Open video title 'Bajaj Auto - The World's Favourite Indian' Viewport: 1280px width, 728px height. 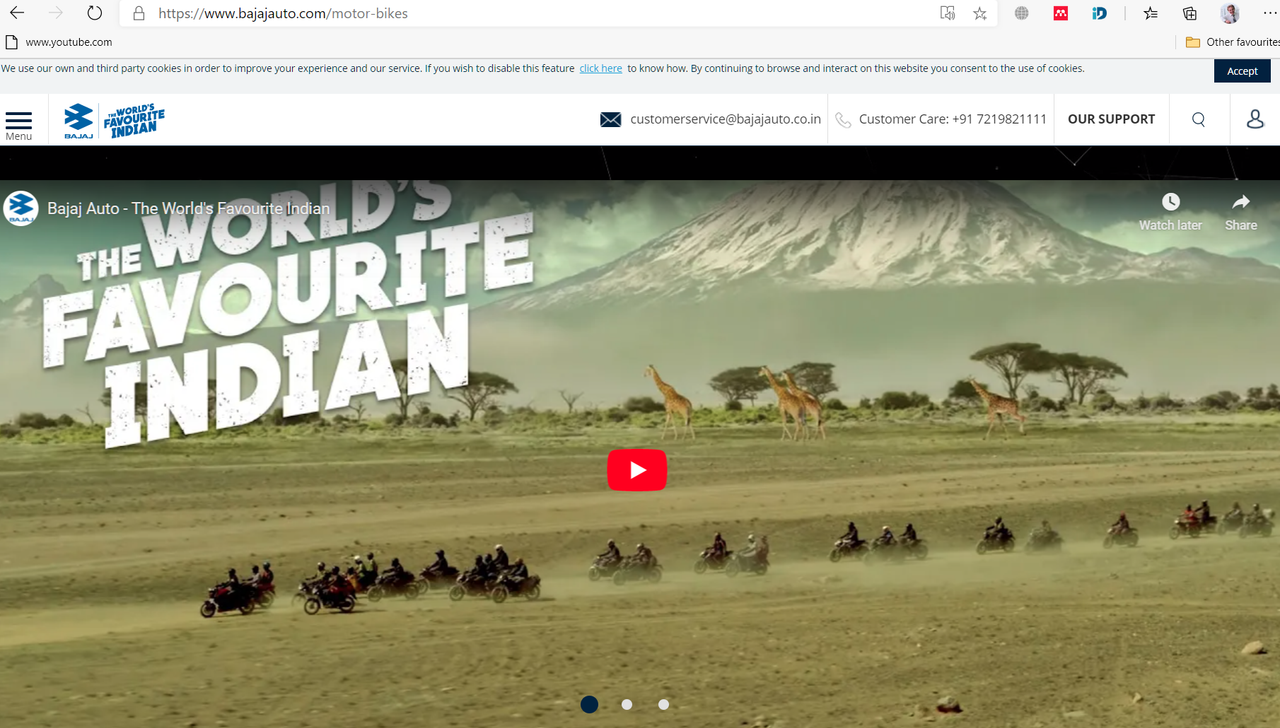click(x=188, y=209)
